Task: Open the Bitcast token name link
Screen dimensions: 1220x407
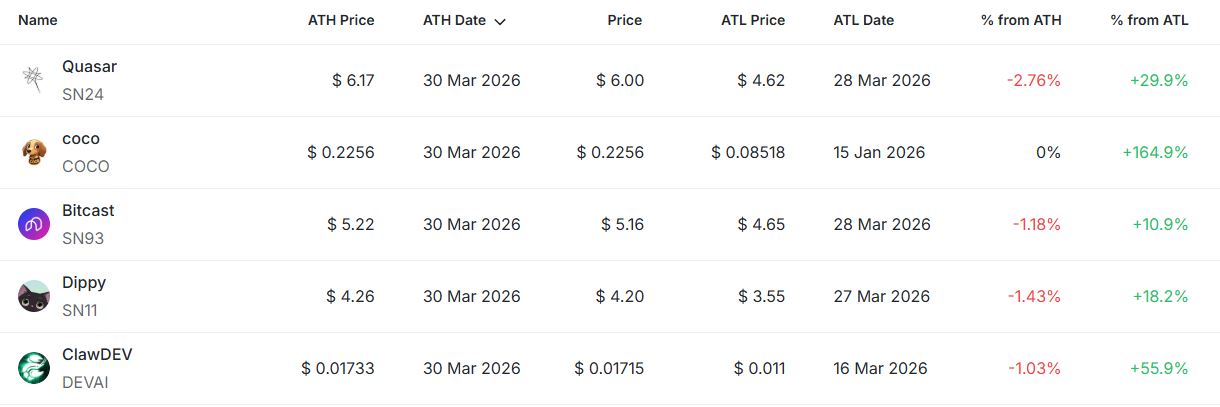Action: (88, 210)
